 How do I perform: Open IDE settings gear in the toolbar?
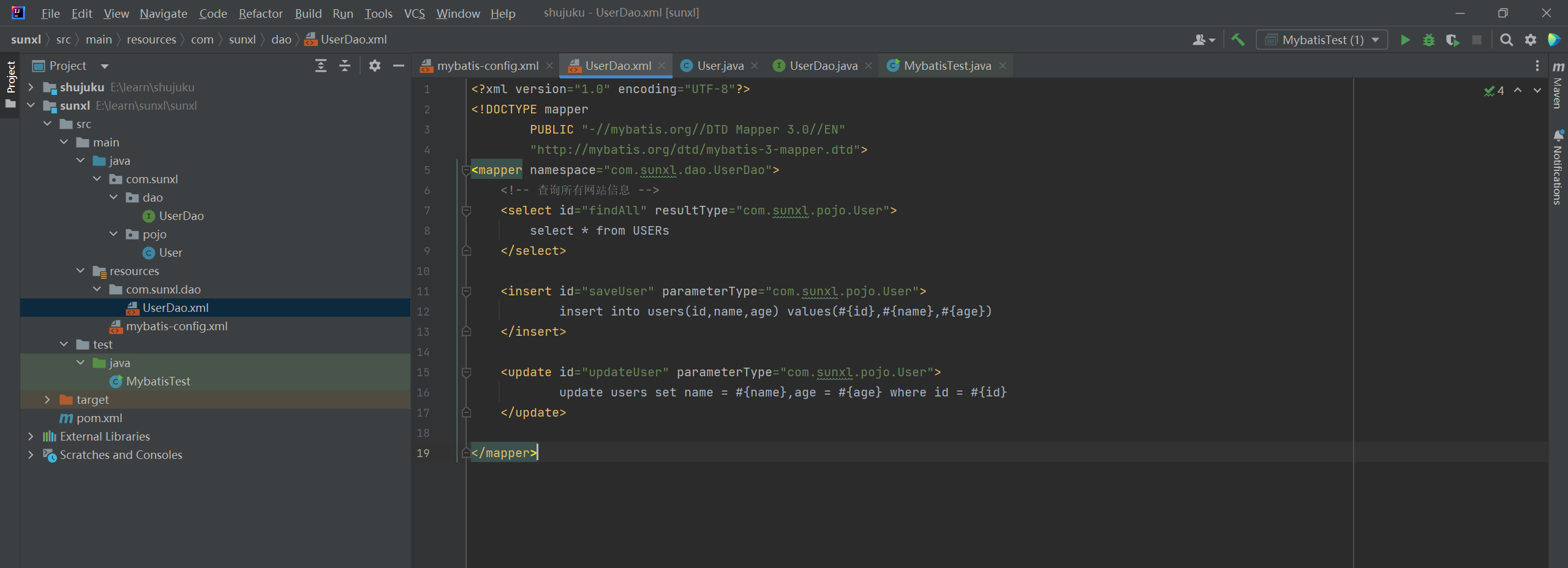[1531, 40]
